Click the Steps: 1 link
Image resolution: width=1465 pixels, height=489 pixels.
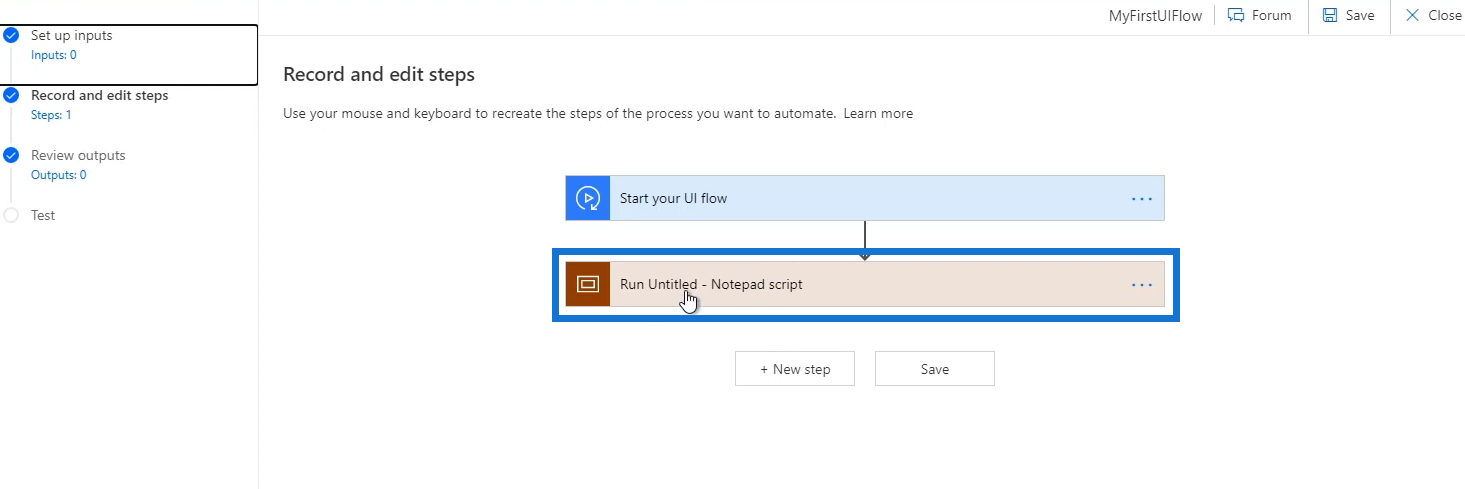tap(51, 115)
